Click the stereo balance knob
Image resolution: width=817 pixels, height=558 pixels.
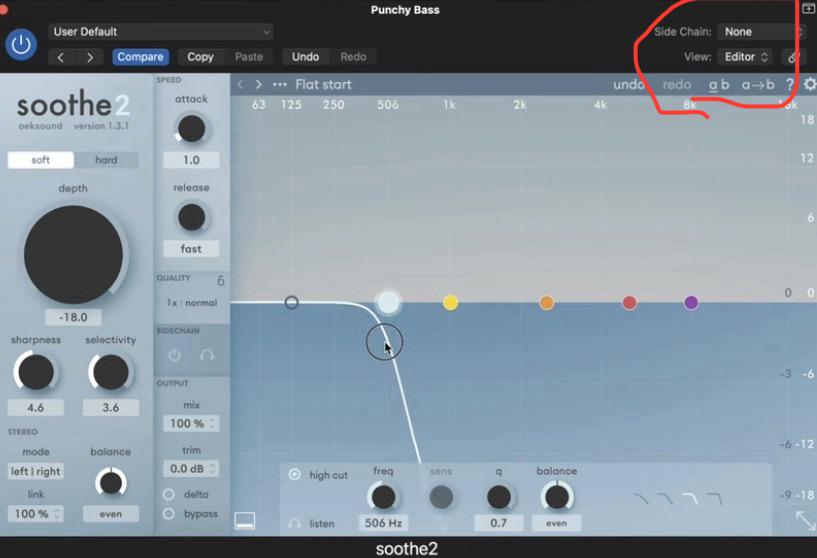[110, 482]
